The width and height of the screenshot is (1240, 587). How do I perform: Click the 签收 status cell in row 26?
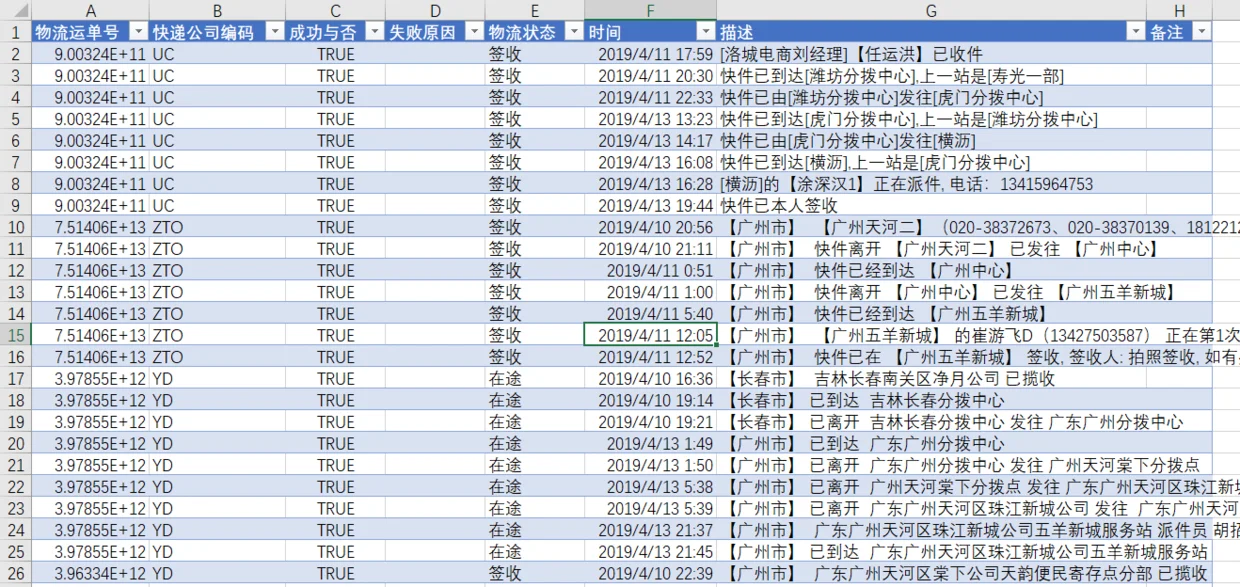point(535,573)
